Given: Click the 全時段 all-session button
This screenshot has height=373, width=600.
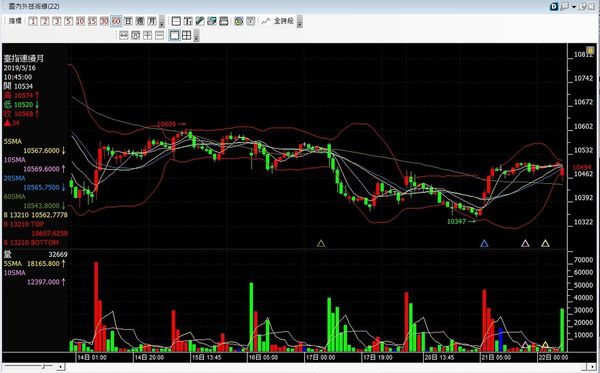Looking at the screenshot, I should (284, 21).
